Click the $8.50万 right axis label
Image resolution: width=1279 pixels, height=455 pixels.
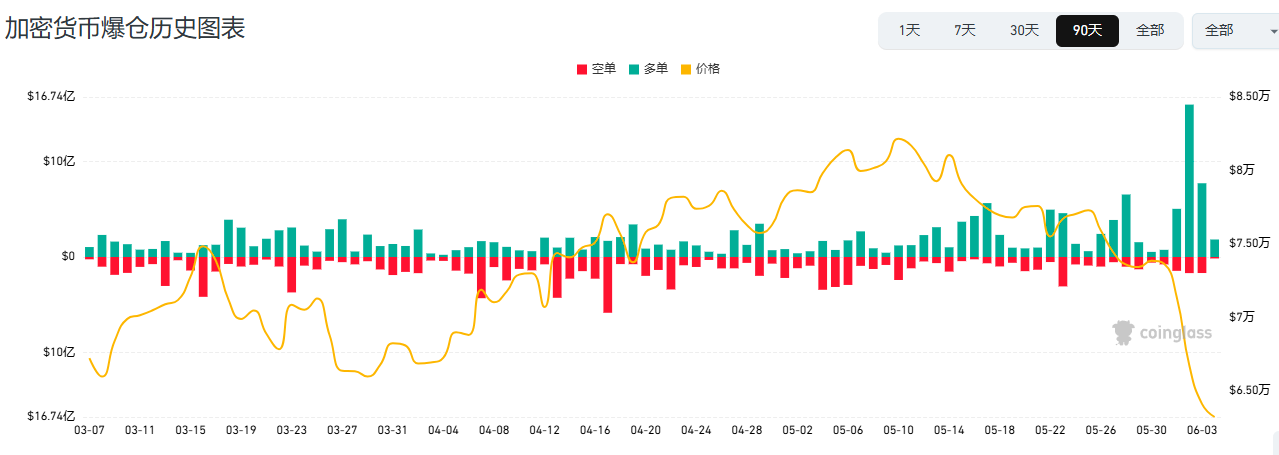(x=1249, y=96)
